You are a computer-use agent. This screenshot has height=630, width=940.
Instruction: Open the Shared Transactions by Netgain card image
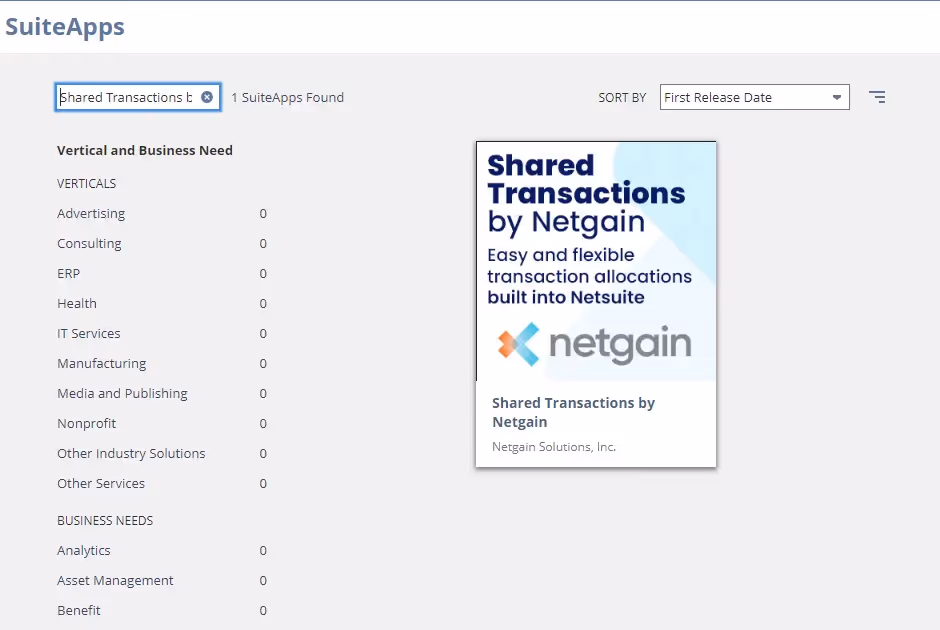[596, 261]
